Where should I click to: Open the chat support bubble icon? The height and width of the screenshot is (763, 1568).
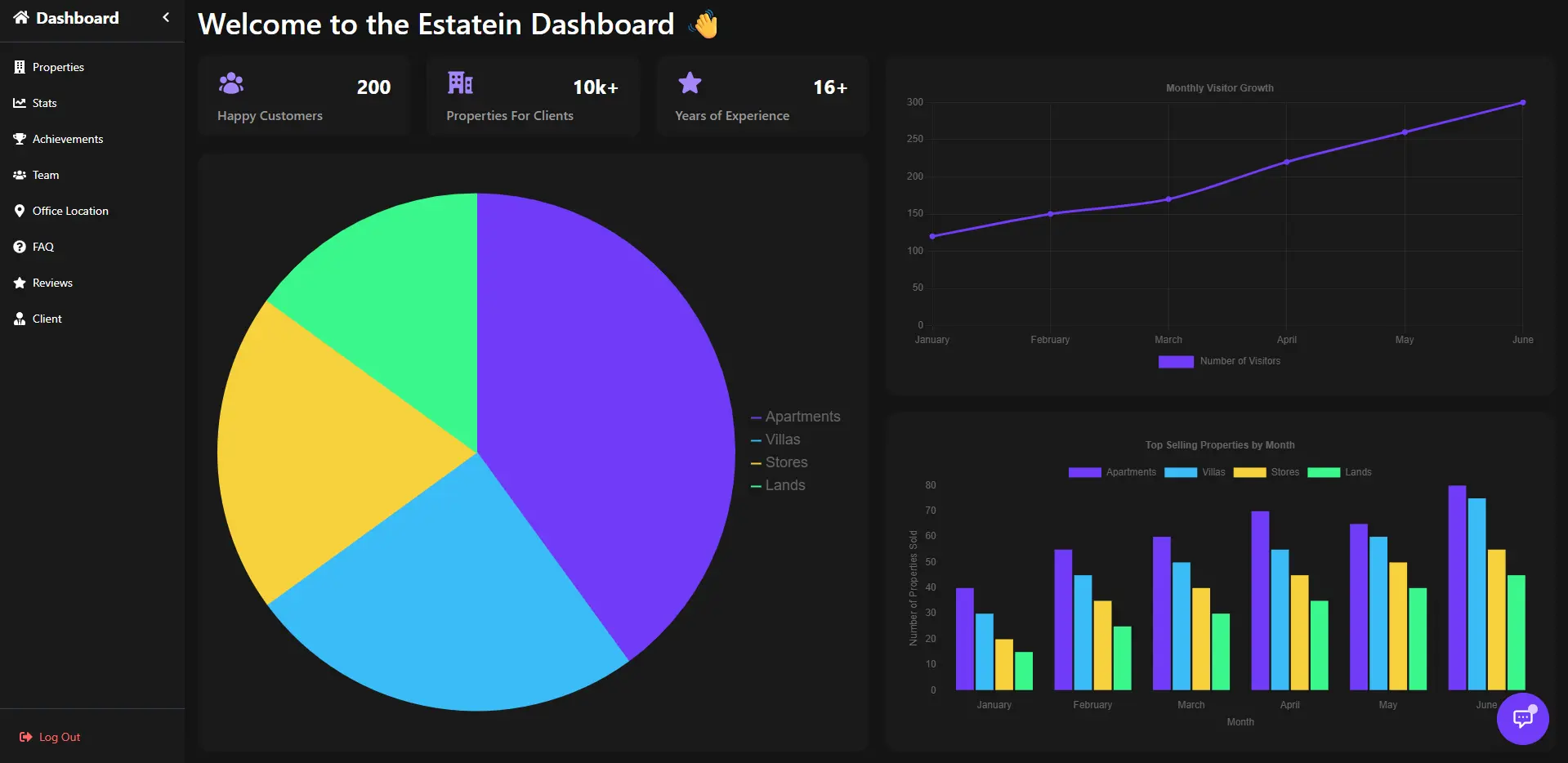coord(1522,718)
